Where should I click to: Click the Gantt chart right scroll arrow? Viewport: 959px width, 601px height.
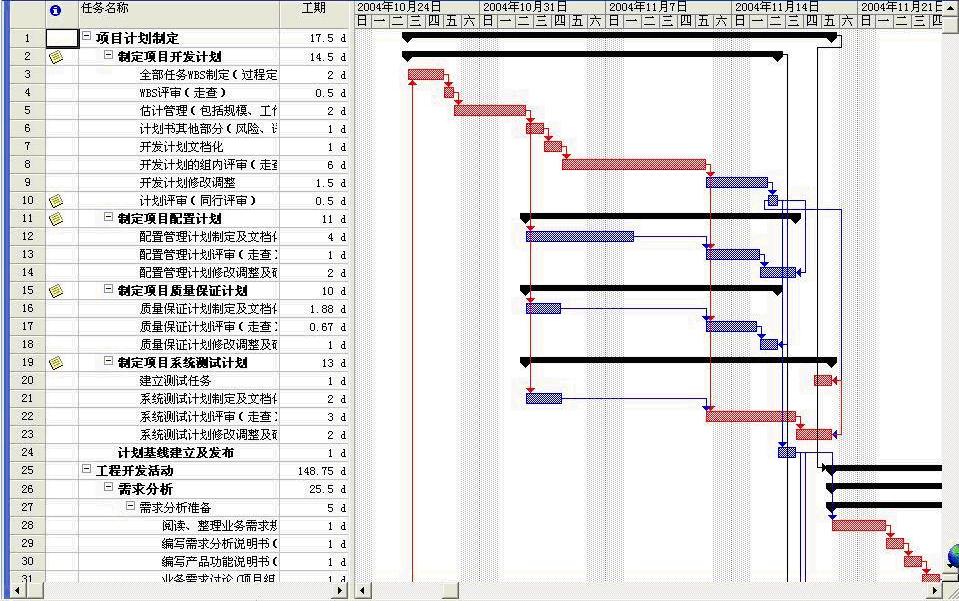[936, 591]
